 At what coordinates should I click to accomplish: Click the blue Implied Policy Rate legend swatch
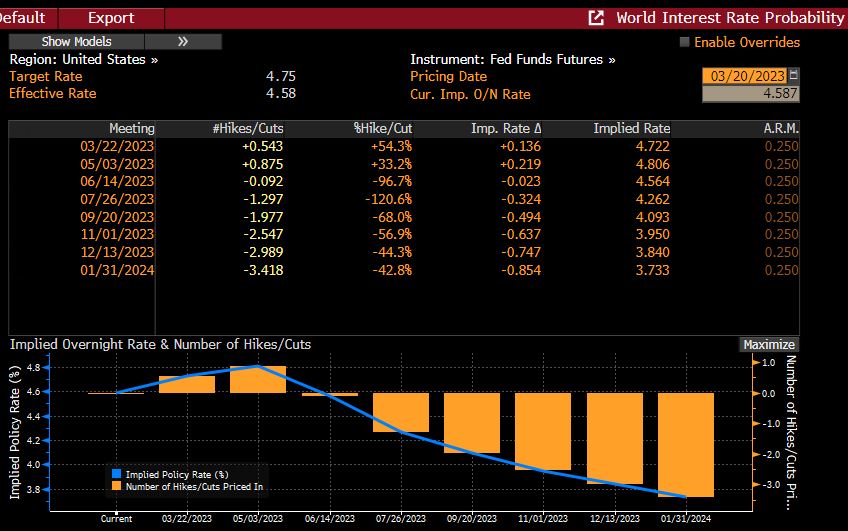coord(116,474)
